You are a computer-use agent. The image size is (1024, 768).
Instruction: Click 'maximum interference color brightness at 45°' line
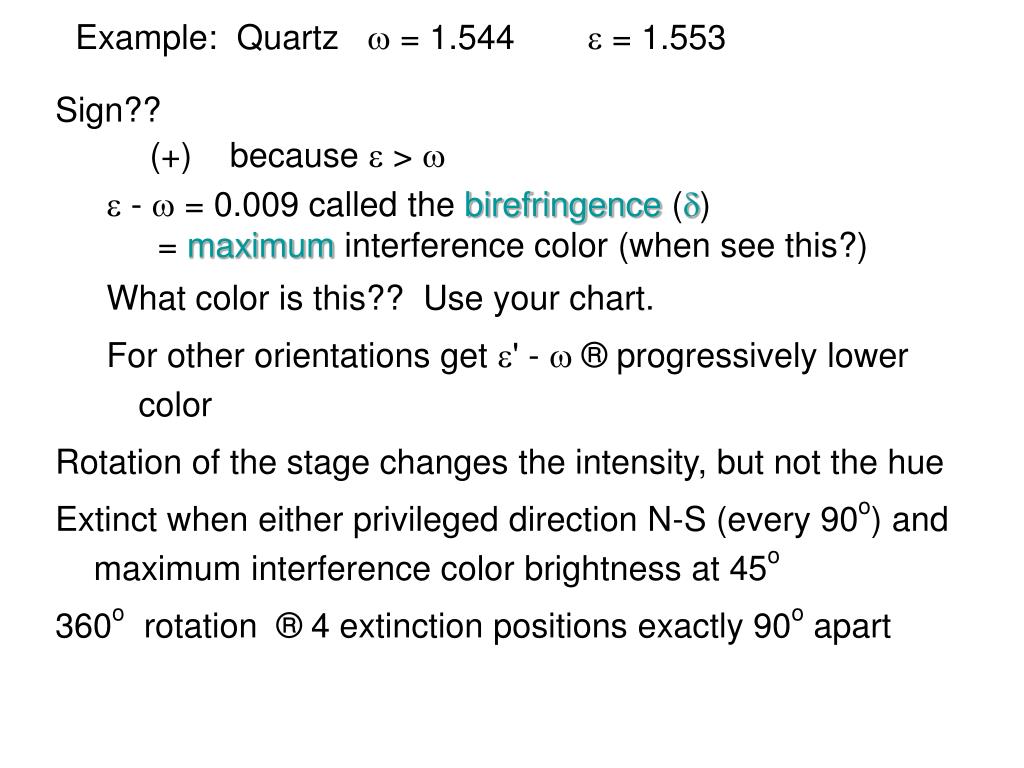[437, 568]
